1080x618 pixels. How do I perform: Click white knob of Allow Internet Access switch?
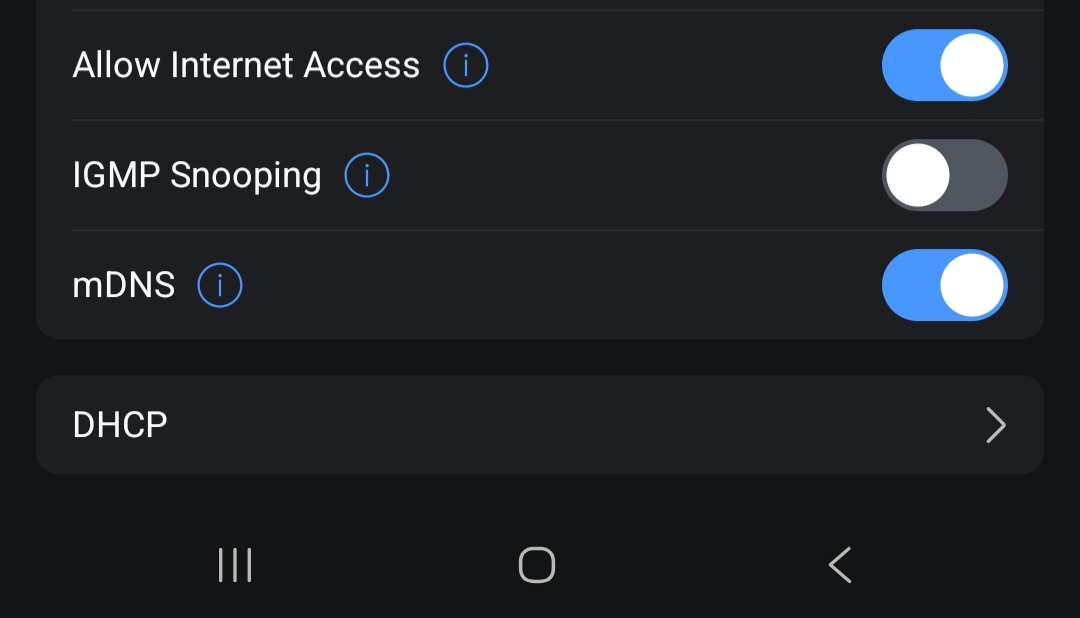(x=972, y=66)
